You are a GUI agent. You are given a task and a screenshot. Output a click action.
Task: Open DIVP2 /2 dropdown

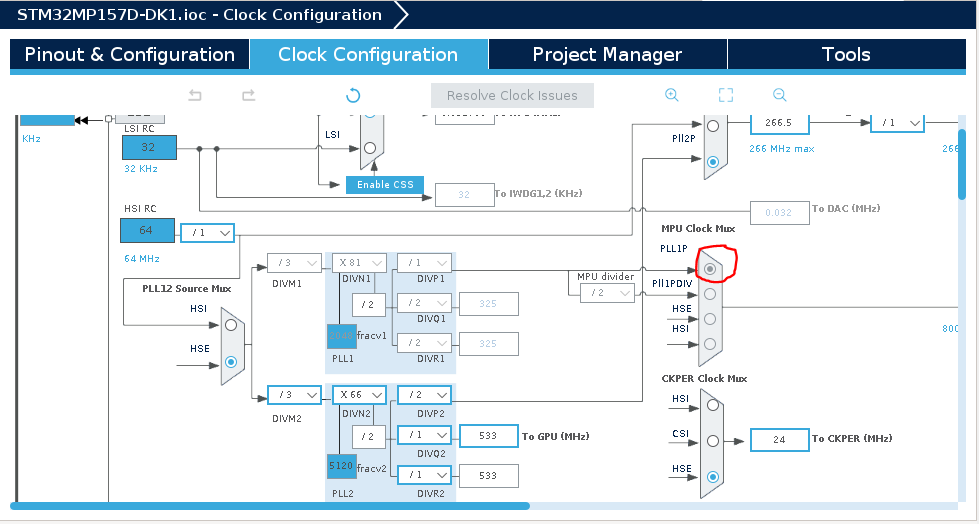tap(424, 395)
